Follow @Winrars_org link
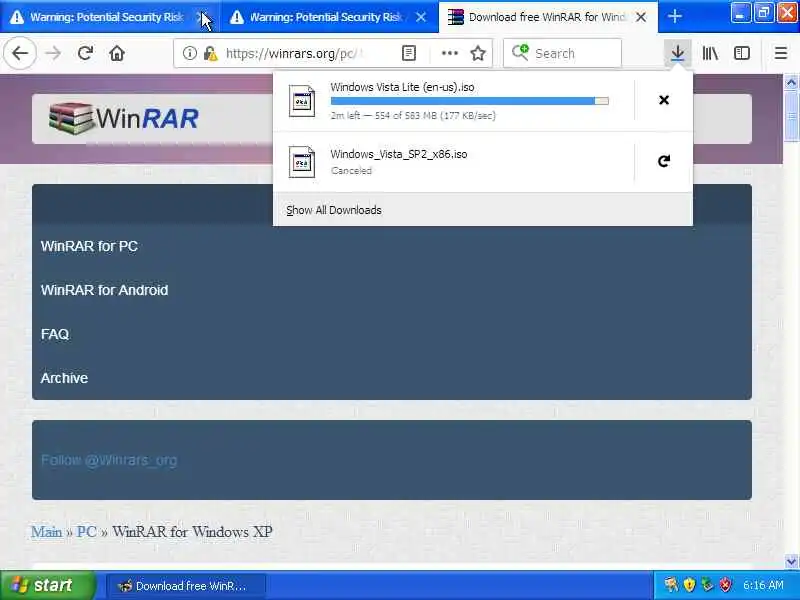The width and height of the screenshot is (800, 600). click(x=109, y=460)
